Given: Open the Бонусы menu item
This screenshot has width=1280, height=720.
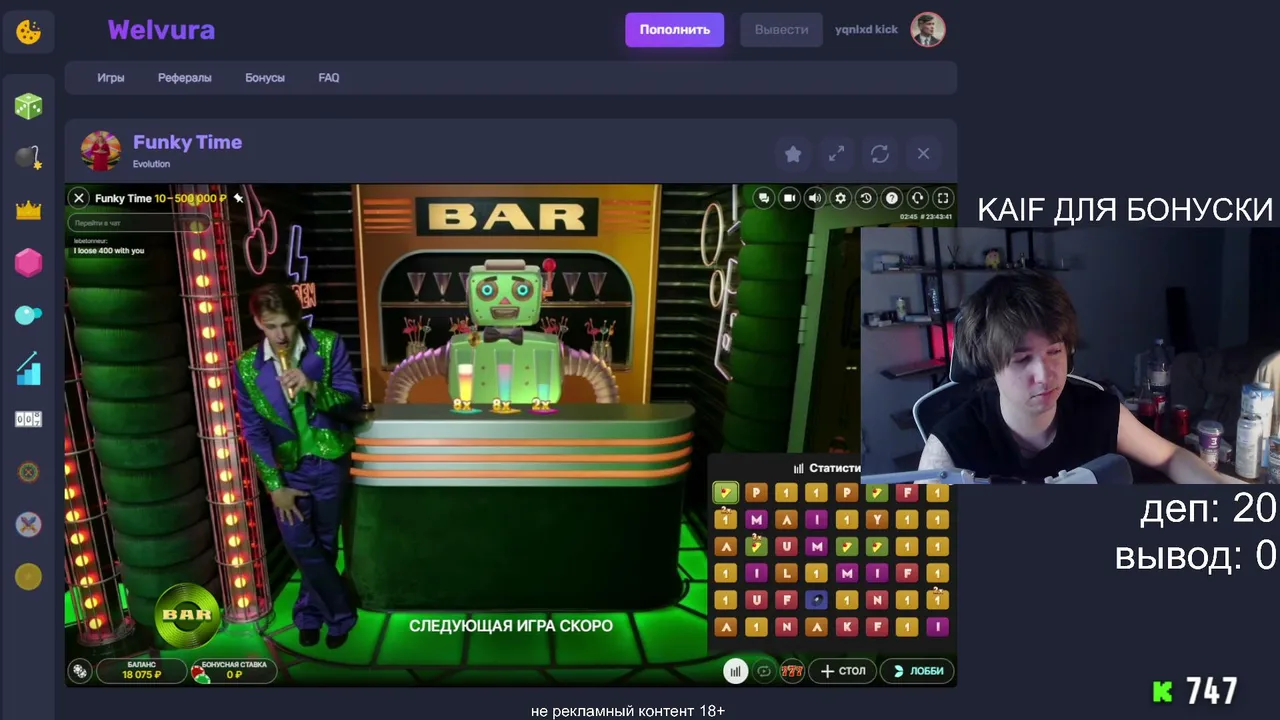Looking at the screenshot, I should point(265,78).
